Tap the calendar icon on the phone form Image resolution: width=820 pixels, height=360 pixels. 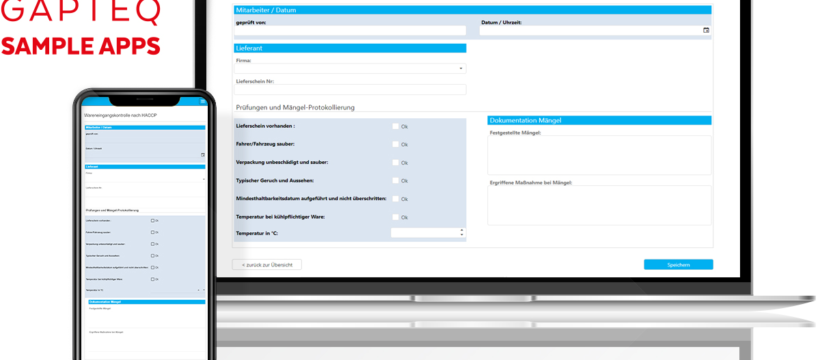pos(203,155)
